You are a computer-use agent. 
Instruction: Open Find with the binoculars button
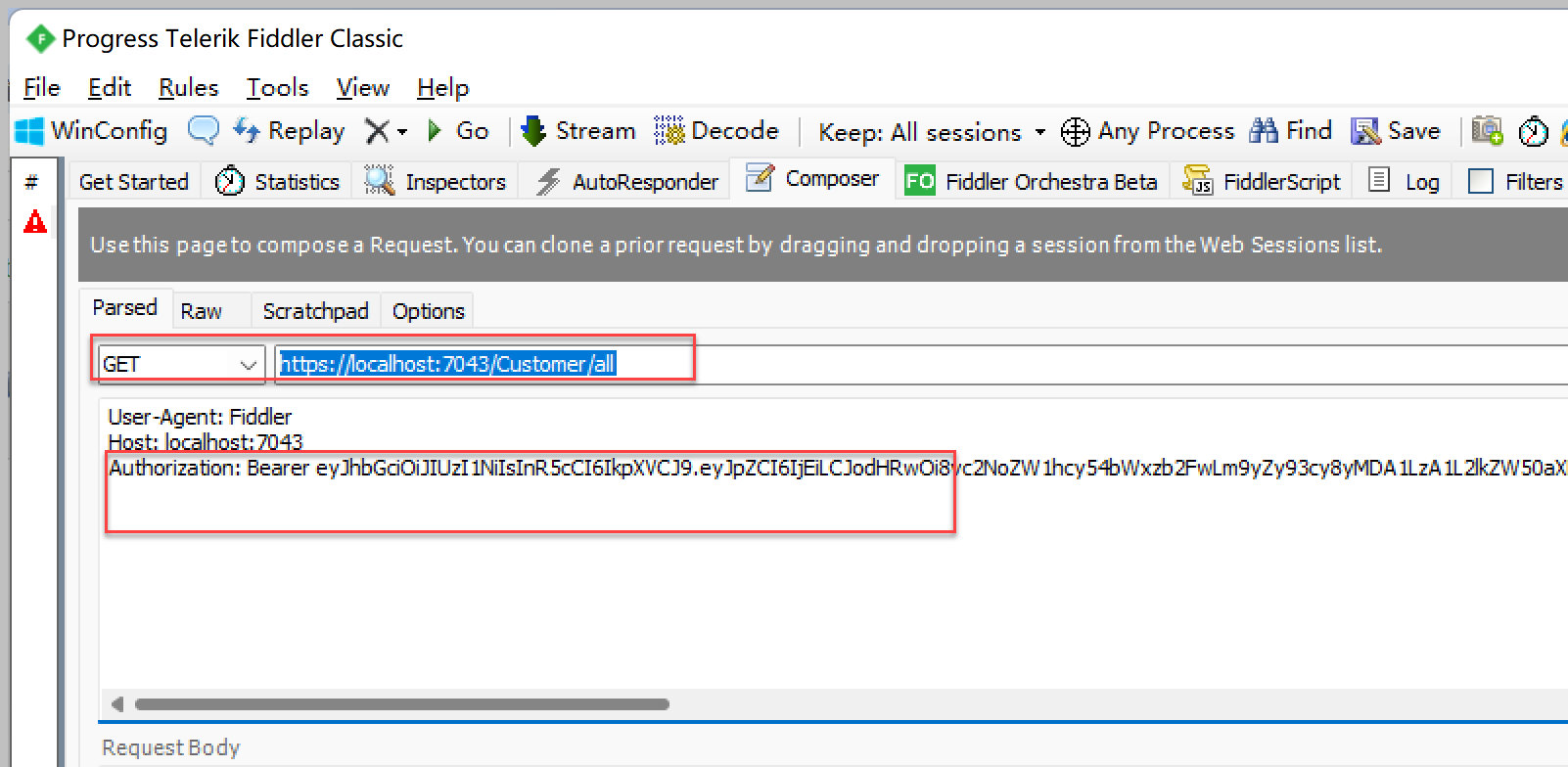pyautogui.click(x=1291, y=131)
